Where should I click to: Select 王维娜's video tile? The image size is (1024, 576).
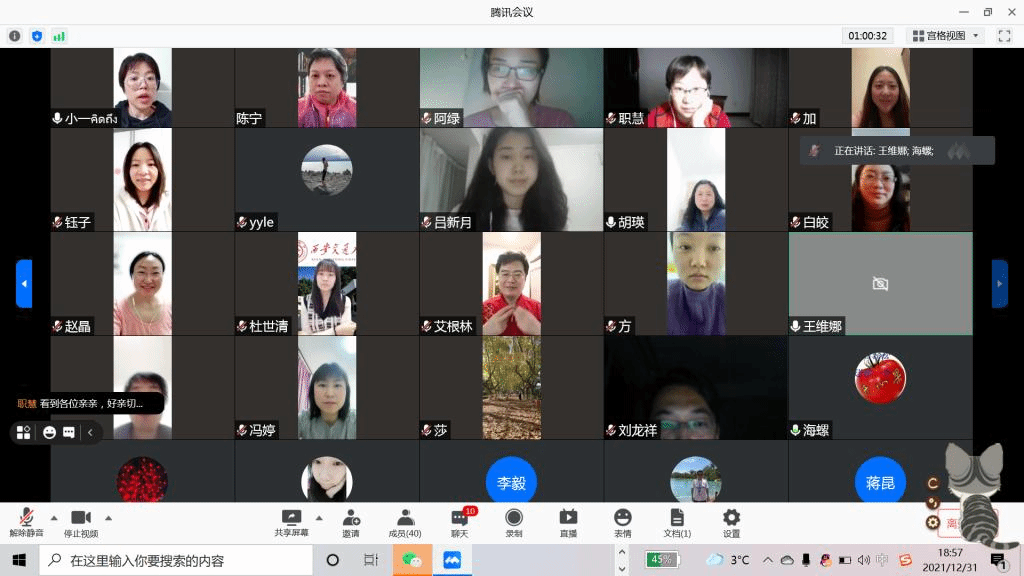(x=880, y=284)
